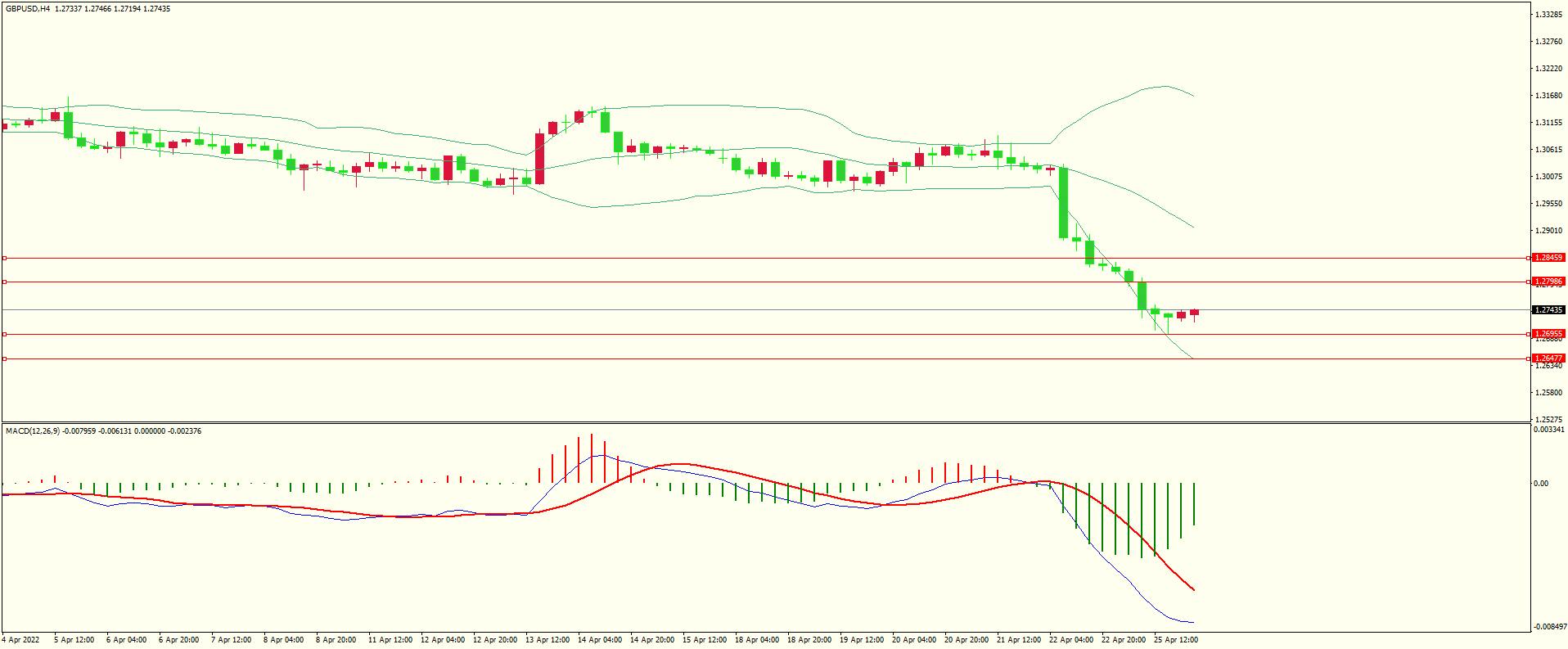
Task: Click the 4 Apr 2022 date label
Action: [x=20, y=640]
